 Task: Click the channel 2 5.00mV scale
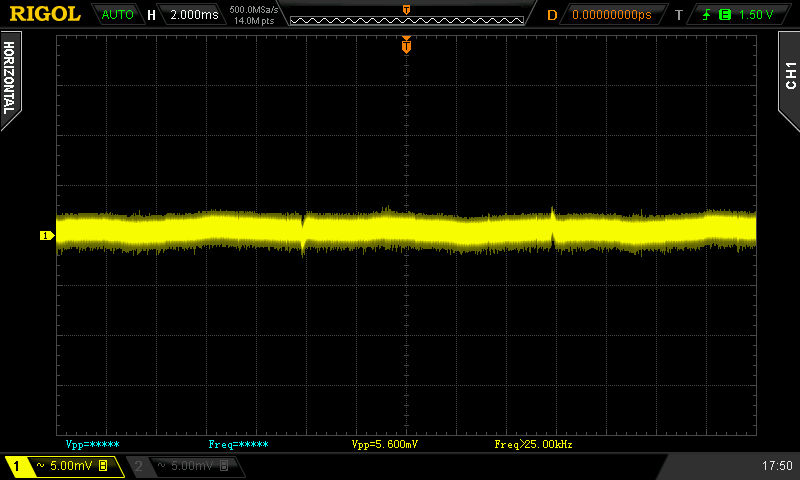coord(192,466)
